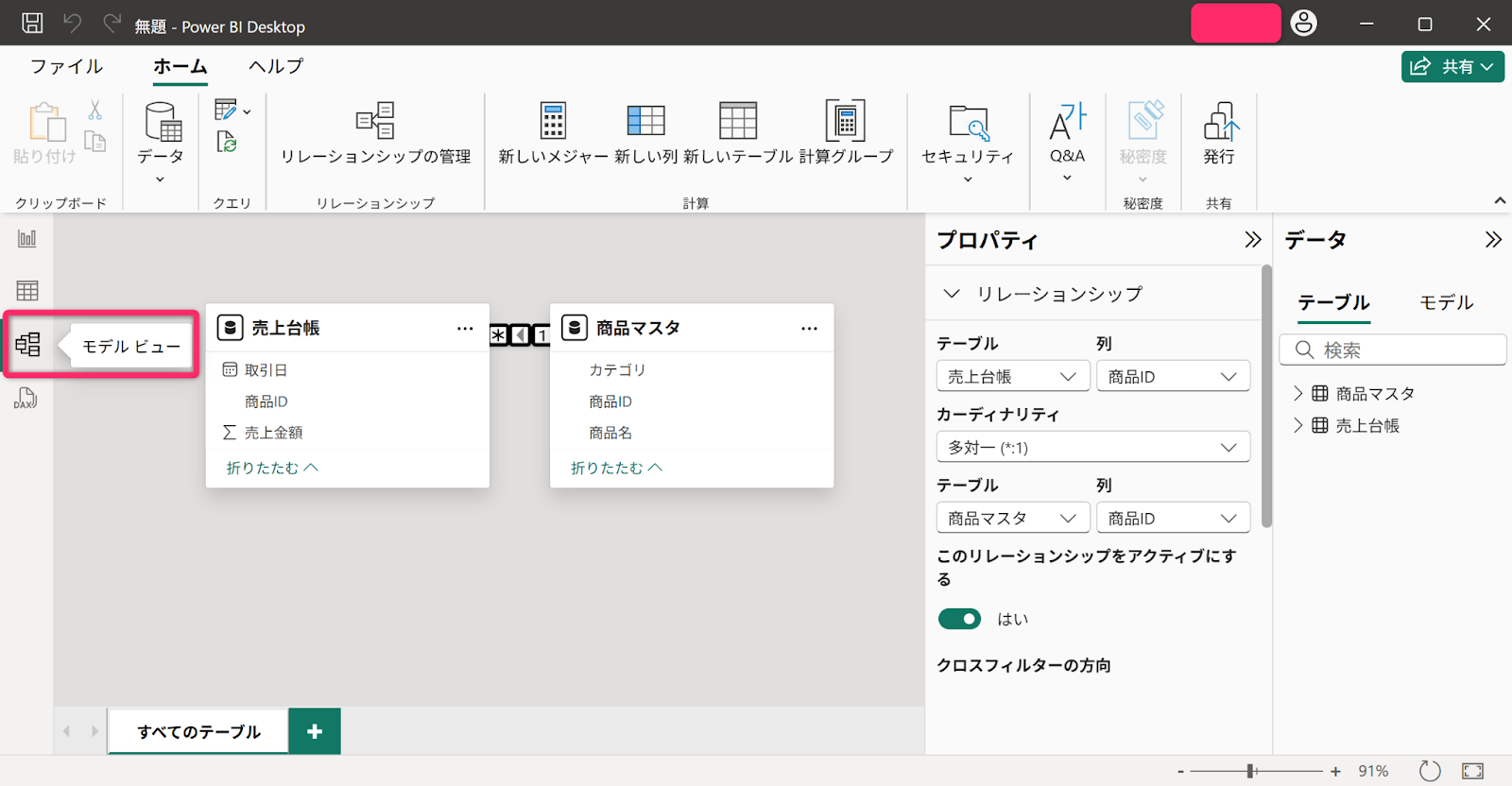Collapse the プロパティ pane
The width and height of the screenshot is (1512, 786).
1252,240
